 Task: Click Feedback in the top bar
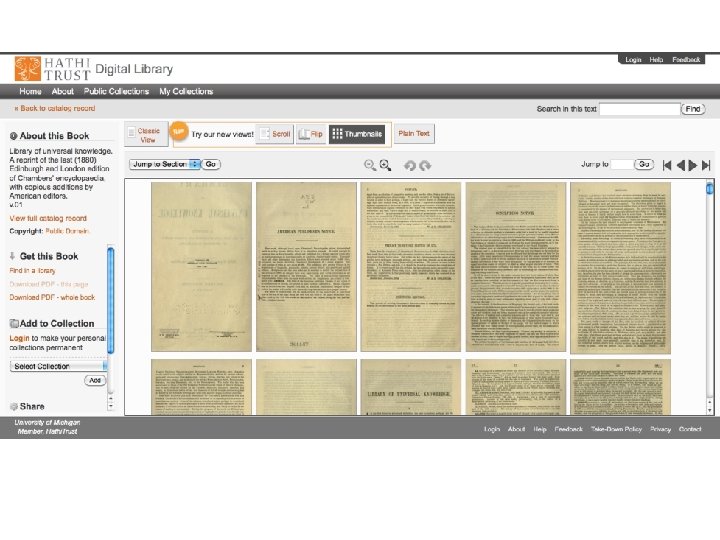686,60
